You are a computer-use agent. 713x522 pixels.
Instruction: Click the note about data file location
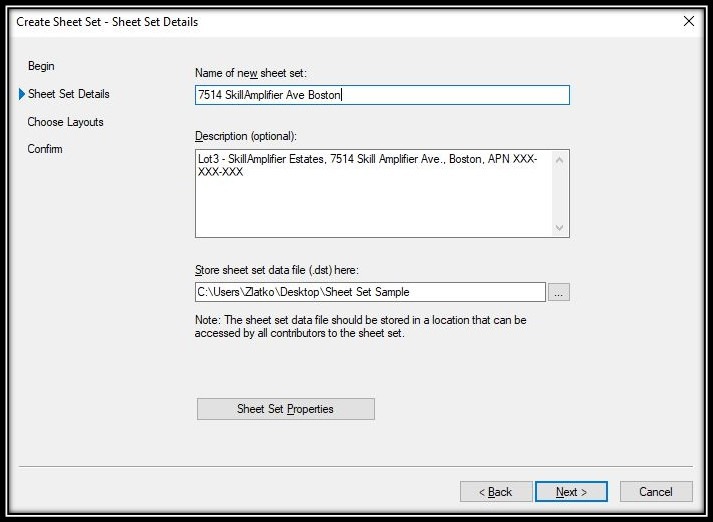(x=361, y=326)
